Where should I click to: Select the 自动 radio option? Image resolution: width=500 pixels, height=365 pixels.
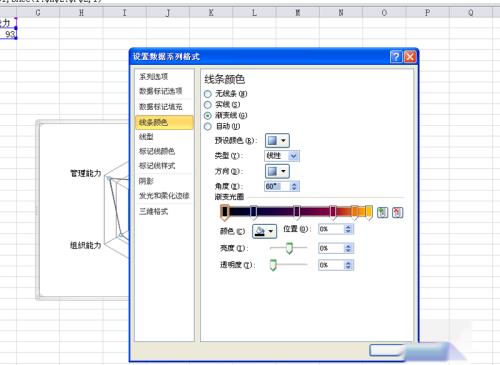pos(208,127)
